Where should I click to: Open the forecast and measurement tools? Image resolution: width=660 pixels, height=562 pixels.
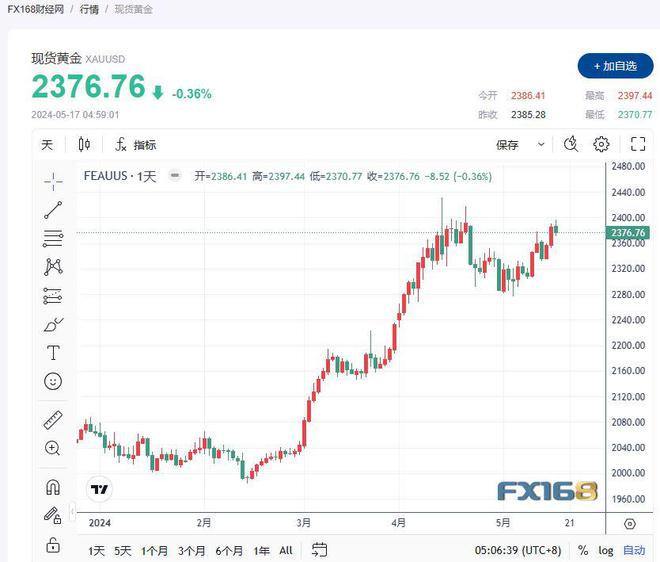tap(53, 296)
